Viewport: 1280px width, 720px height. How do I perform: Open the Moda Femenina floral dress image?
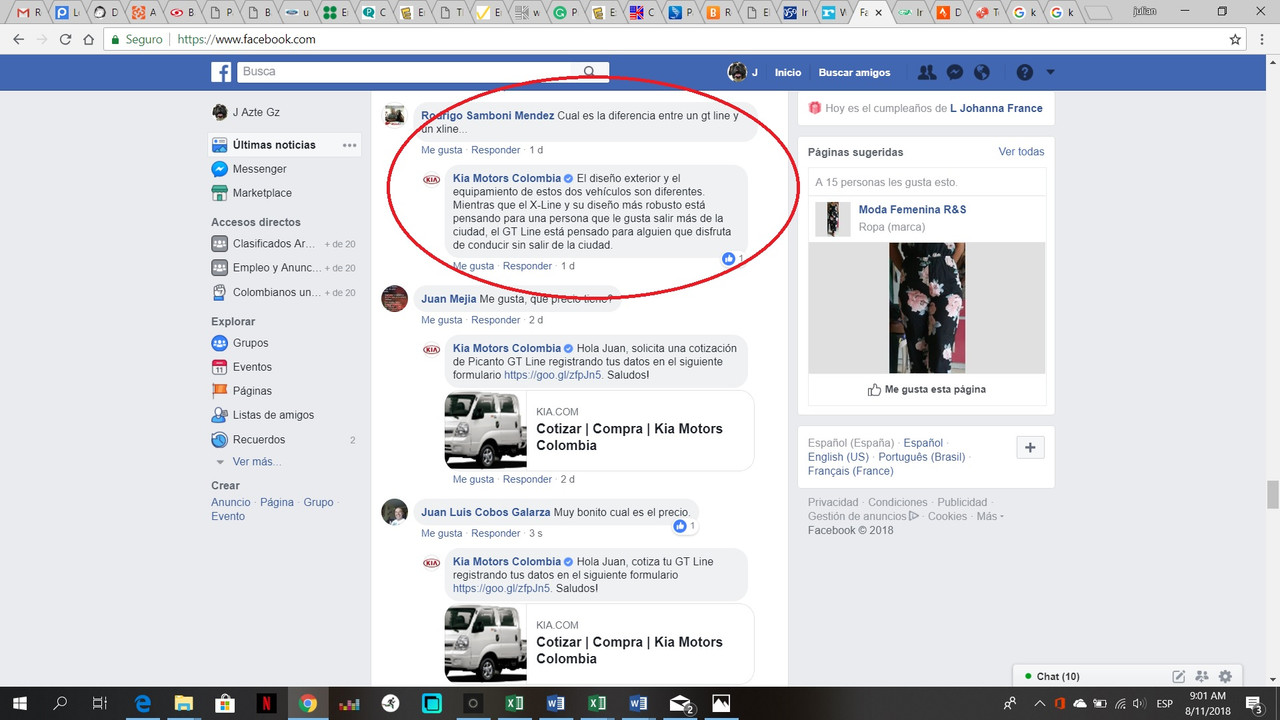coord(927,308)
